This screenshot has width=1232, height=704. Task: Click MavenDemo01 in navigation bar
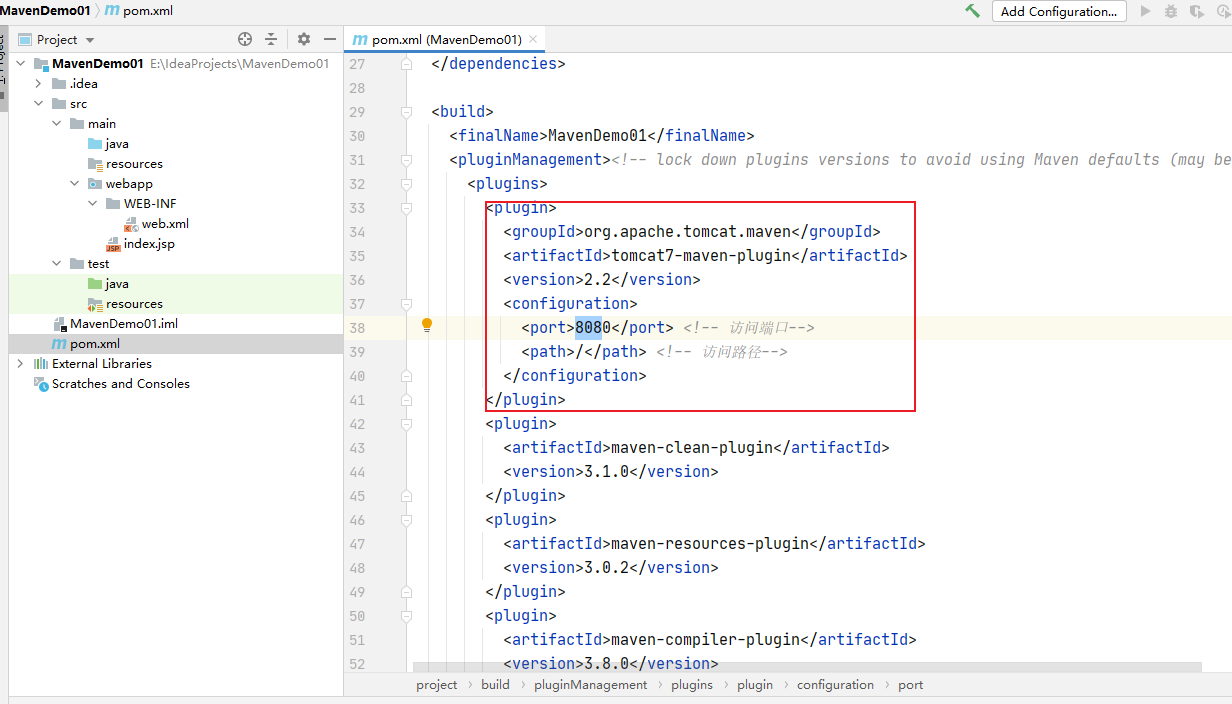tap(45, 10)
